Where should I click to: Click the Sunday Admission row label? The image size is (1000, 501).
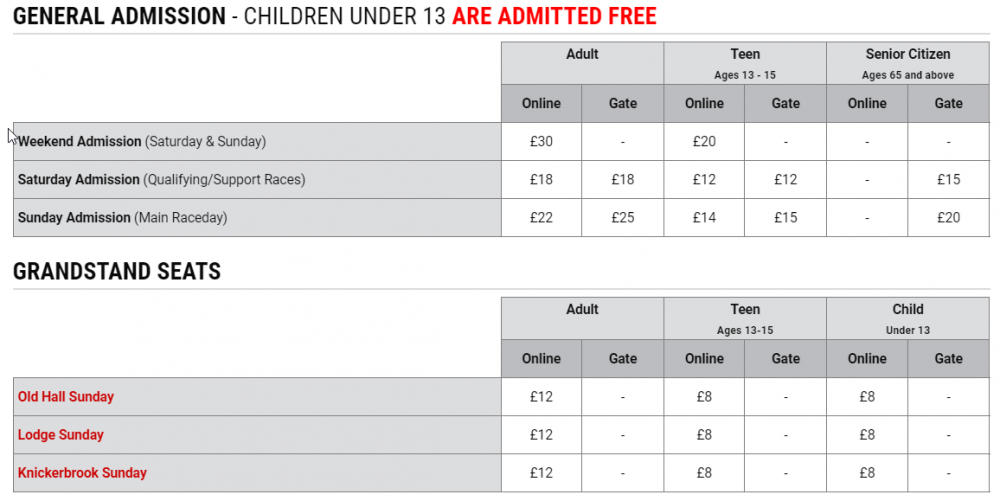tap(75, 218)
